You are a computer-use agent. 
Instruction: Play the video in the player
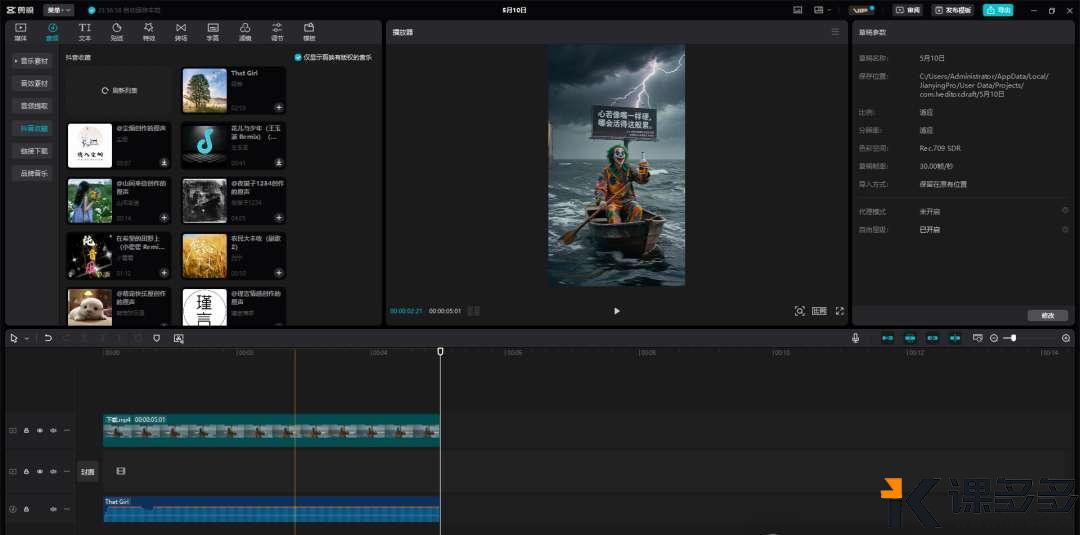[x=616, y=311]
